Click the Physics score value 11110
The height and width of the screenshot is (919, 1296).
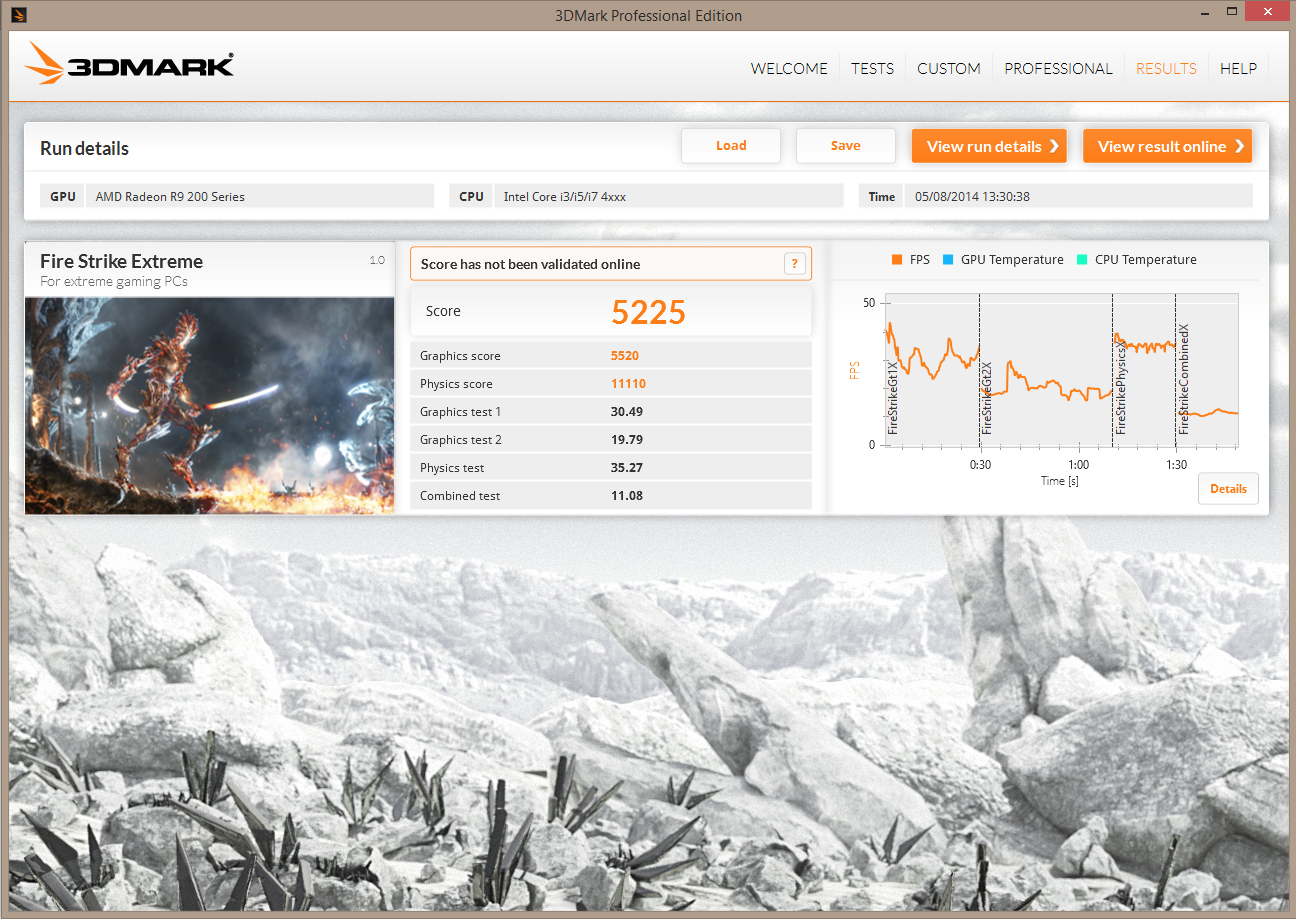(628, 384)
